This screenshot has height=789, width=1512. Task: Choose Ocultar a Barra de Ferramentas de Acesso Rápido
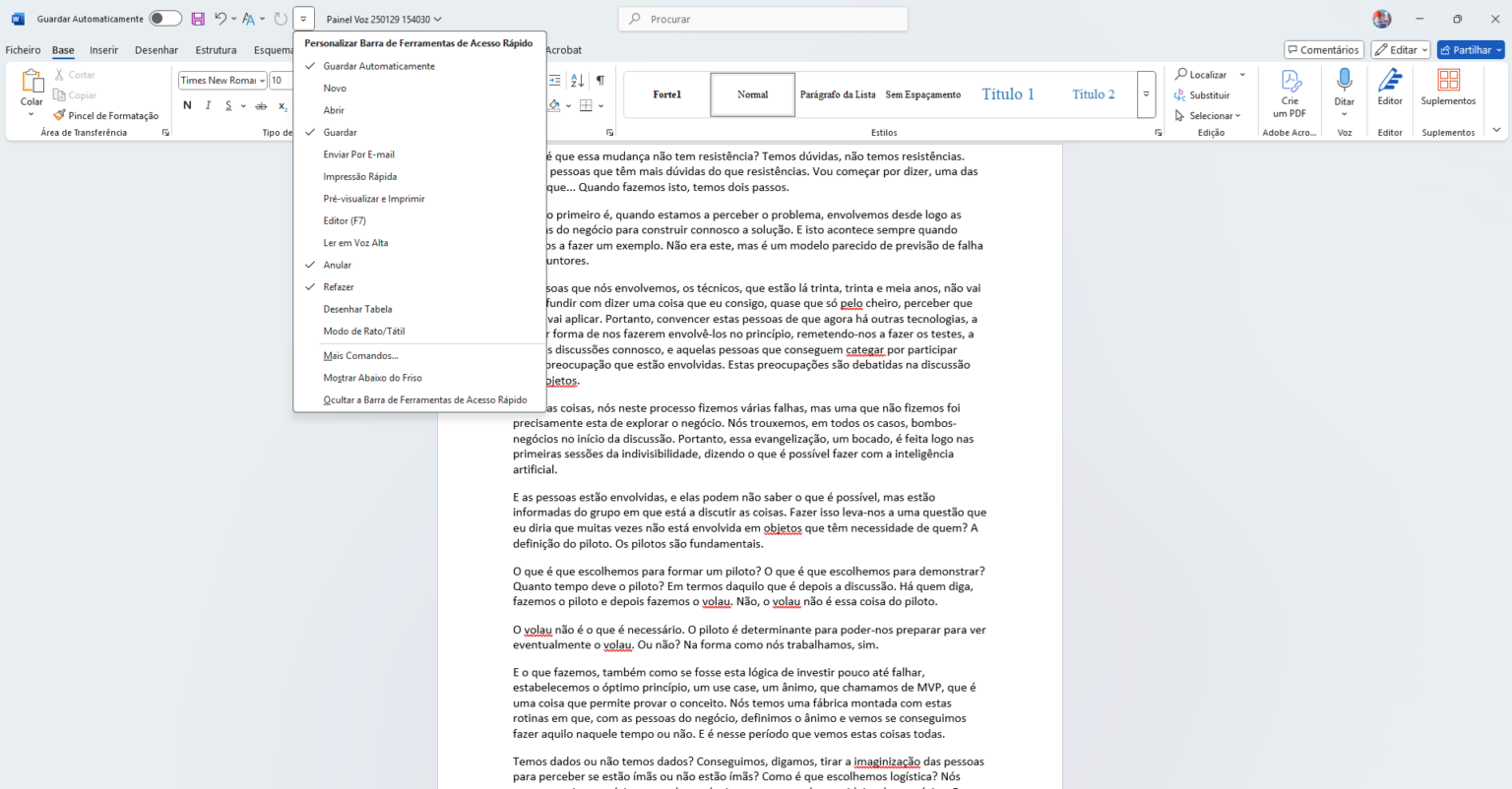pos(419,400)
